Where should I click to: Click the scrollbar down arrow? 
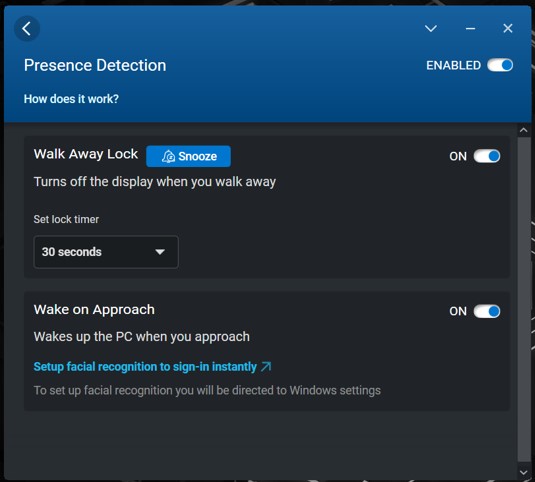[523, 472]
